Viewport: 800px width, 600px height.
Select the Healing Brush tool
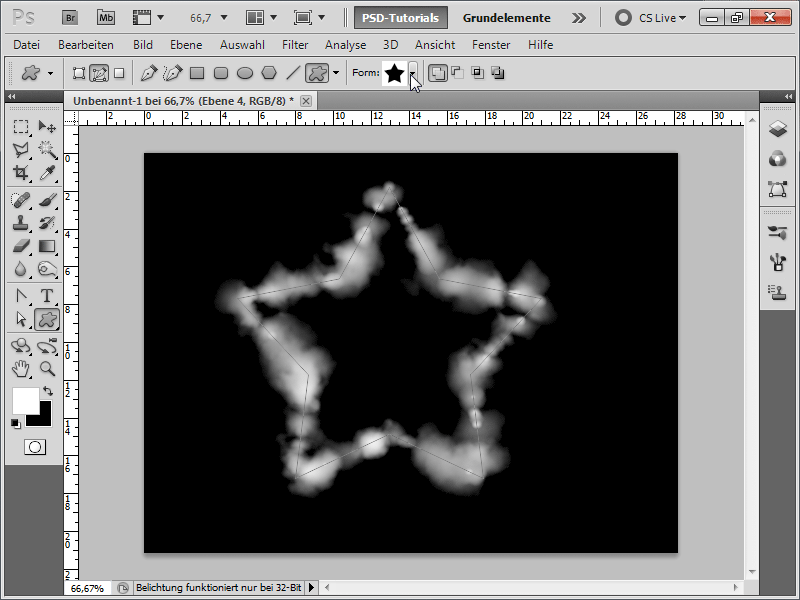click(x=21, y=199)
